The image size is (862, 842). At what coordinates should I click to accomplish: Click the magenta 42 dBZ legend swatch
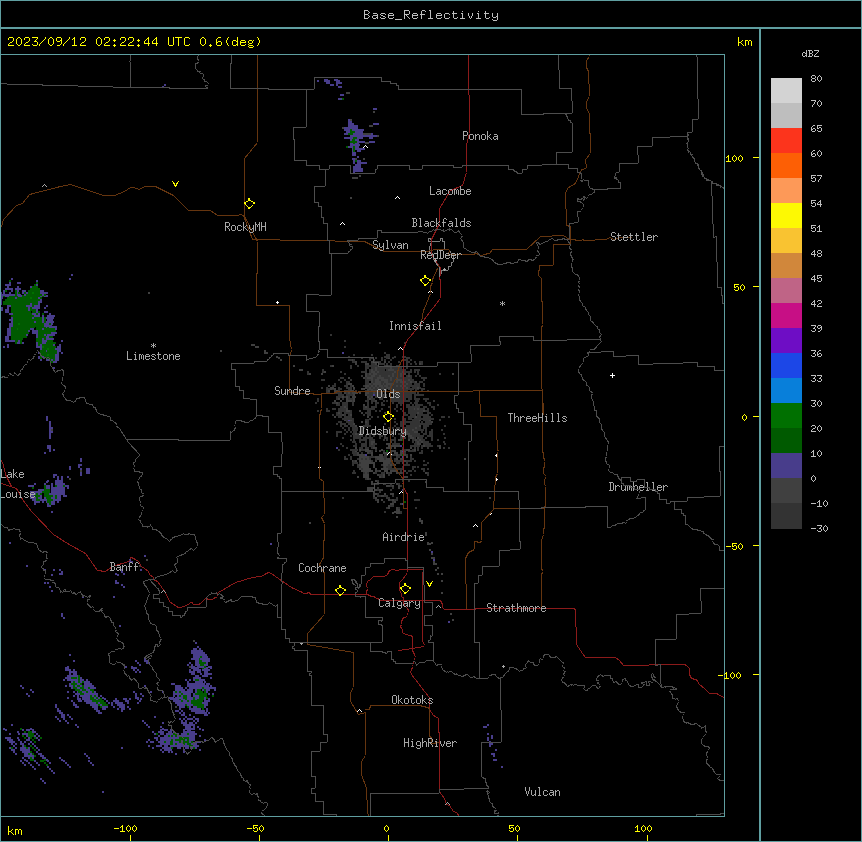pyautogui.click(x=786, y=315)
